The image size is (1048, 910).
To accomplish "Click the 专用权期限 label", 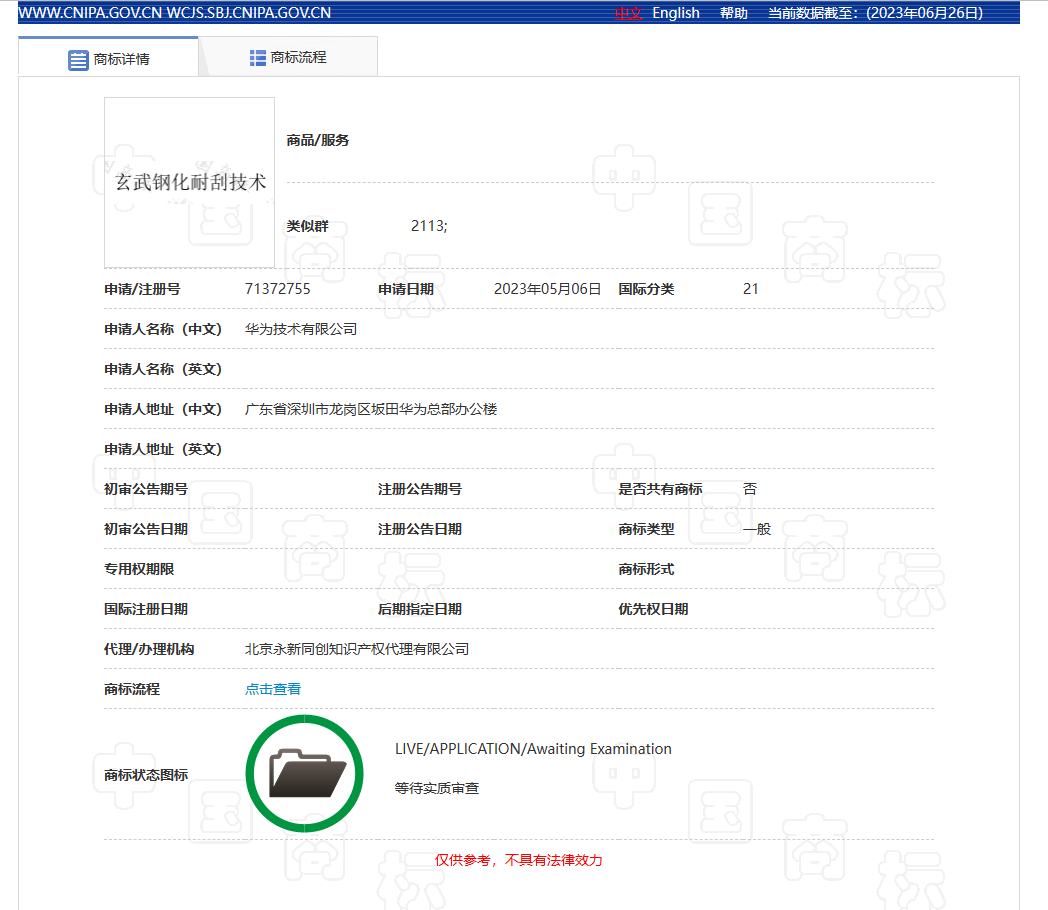I will coord(139,569).
